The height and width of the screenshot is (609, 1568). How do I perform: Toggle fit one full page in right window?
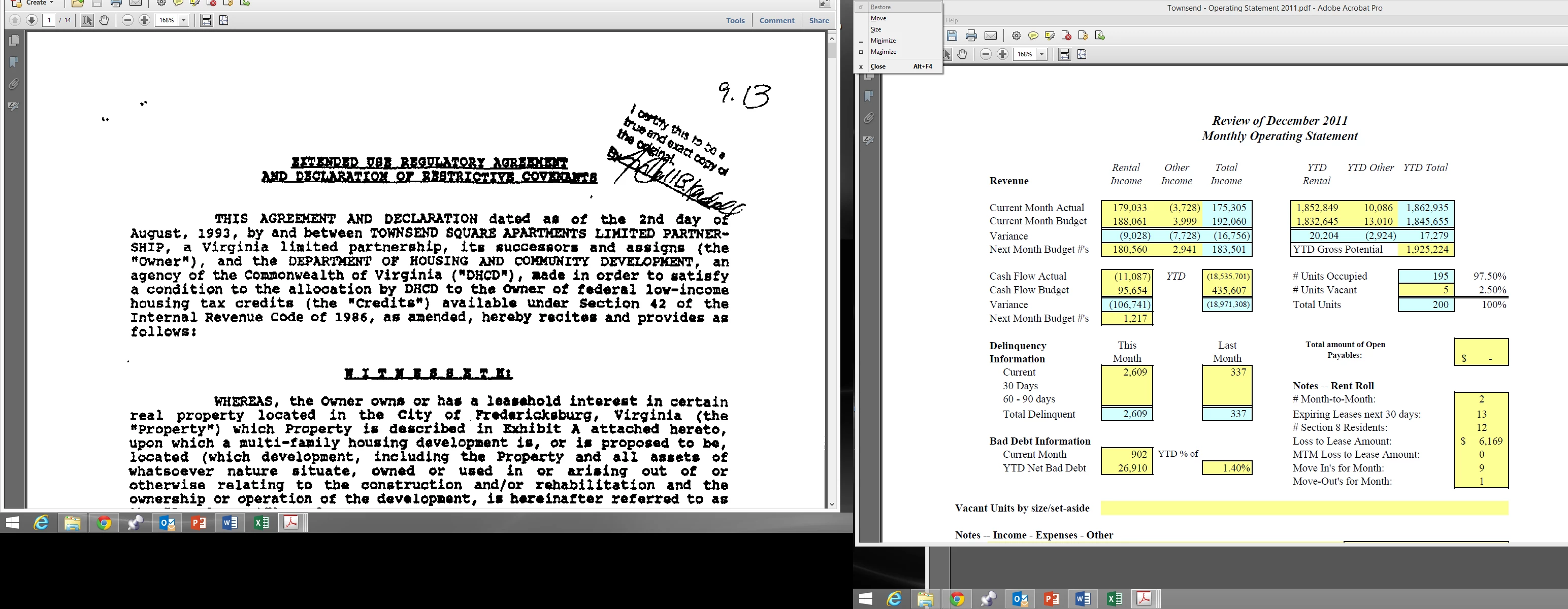1082,54
